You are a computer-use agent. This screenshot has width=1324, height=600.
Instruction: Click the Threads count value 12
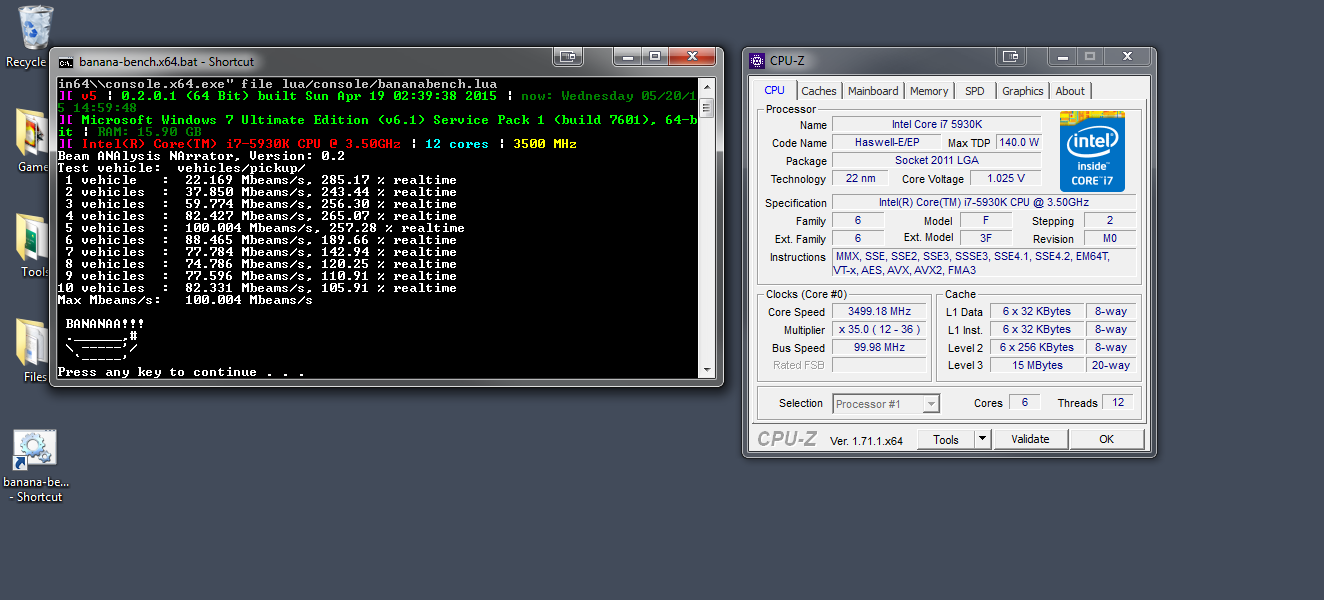tap(1118, 403)
